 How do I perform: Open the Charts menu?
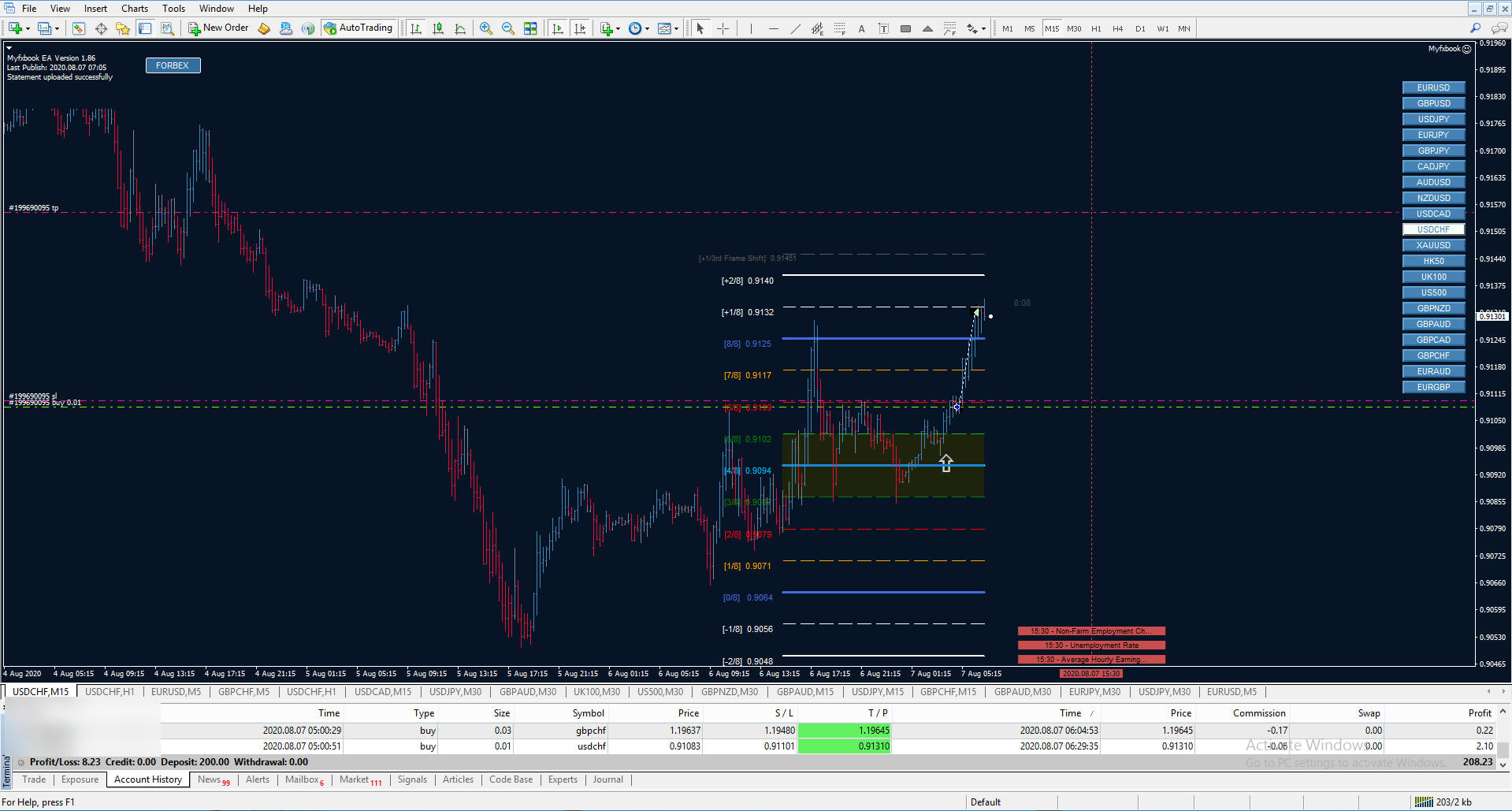[x=134, y=9]
